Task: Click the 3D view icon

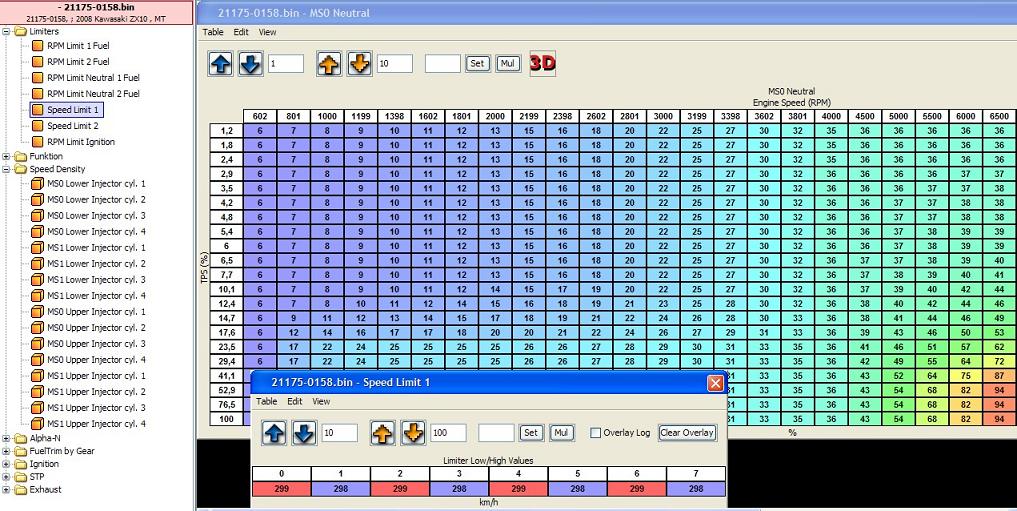Action: (x=542, y=63)
